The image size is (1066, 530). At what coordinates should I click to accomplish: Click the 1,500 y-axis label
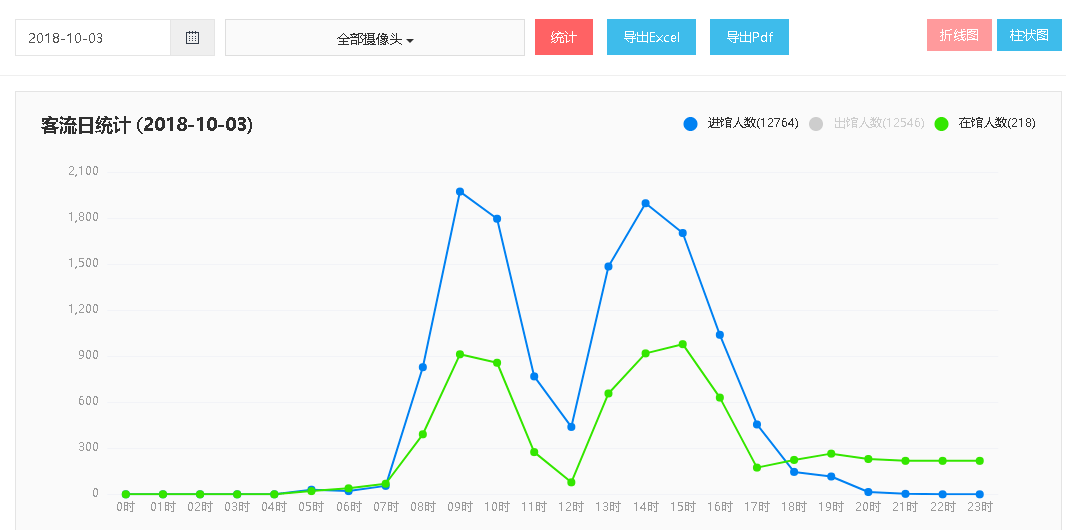84,264
